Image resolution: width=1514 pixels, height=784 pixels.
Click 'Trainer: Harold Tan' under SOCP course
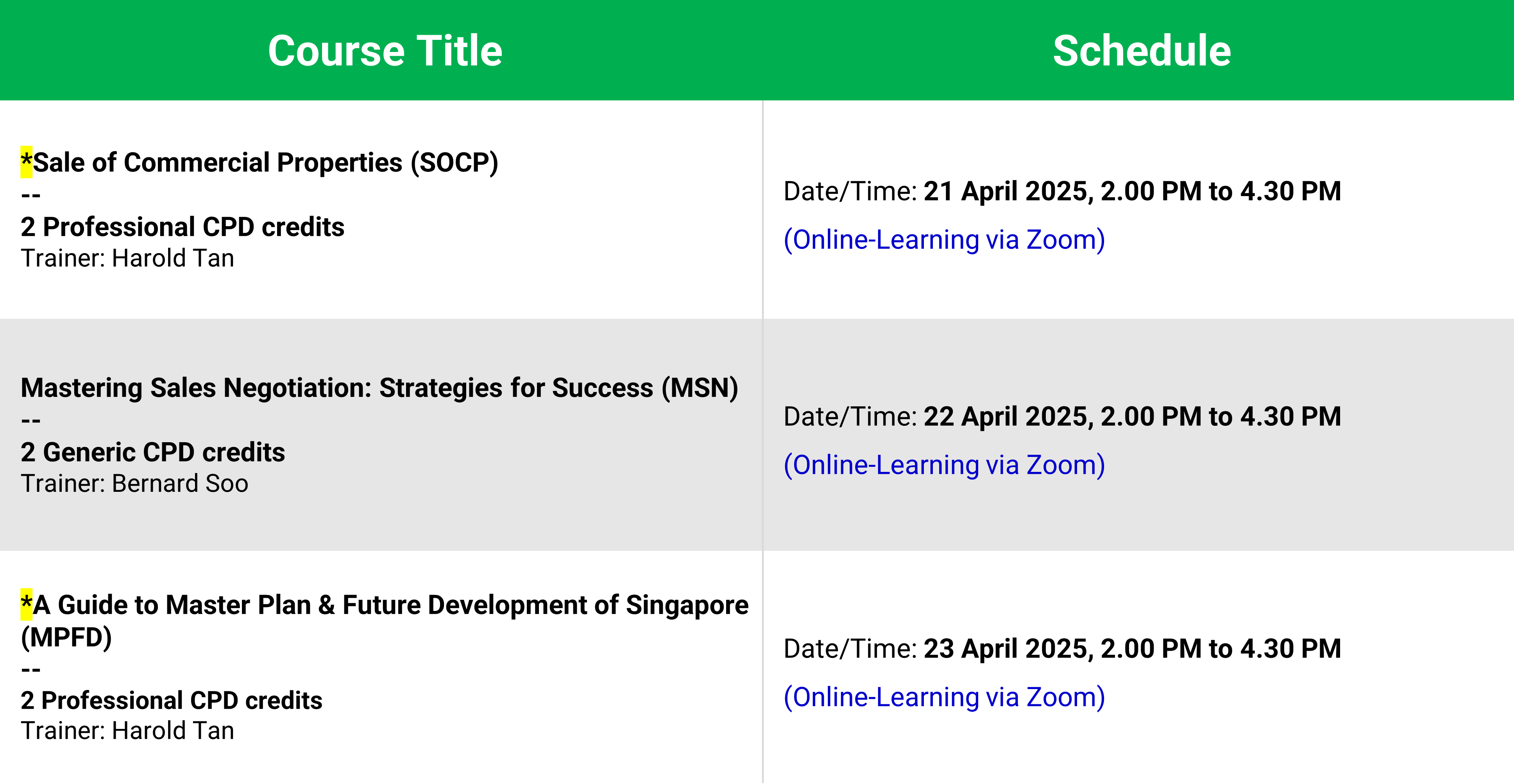(x=127, y=258)
